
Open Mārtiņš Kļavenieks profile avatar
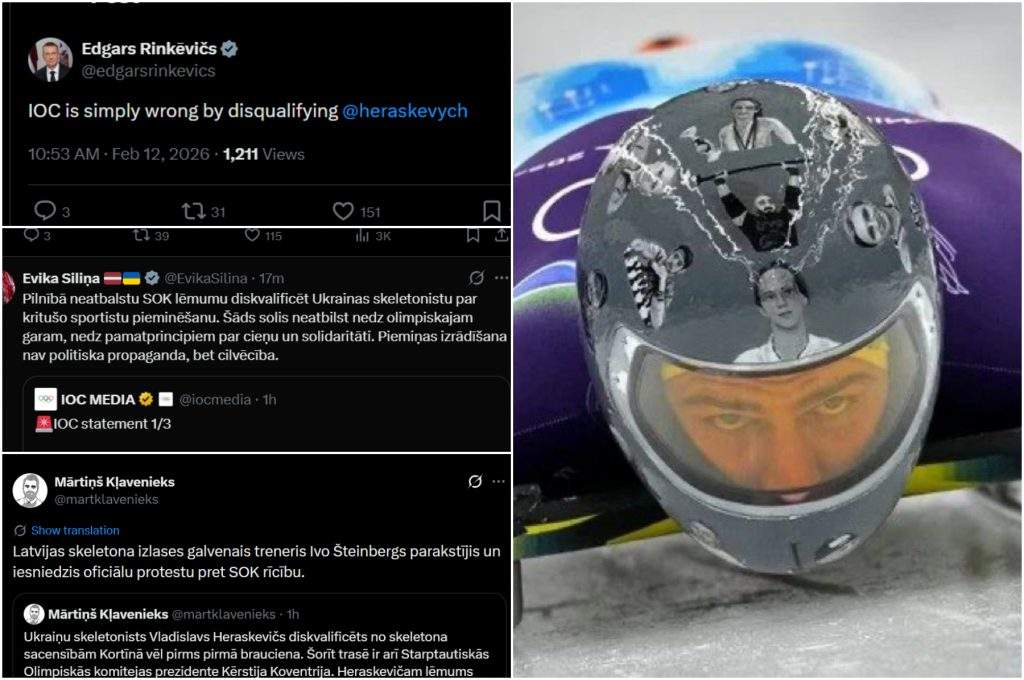(30, 490)
